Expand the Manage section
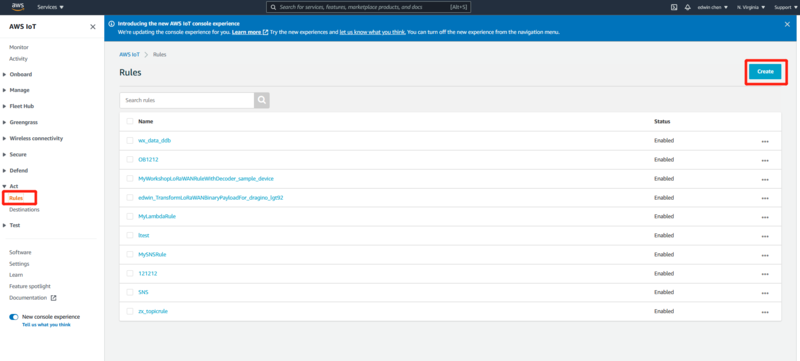The width and height of the screenshot is (800, 361). coord(16,90)
